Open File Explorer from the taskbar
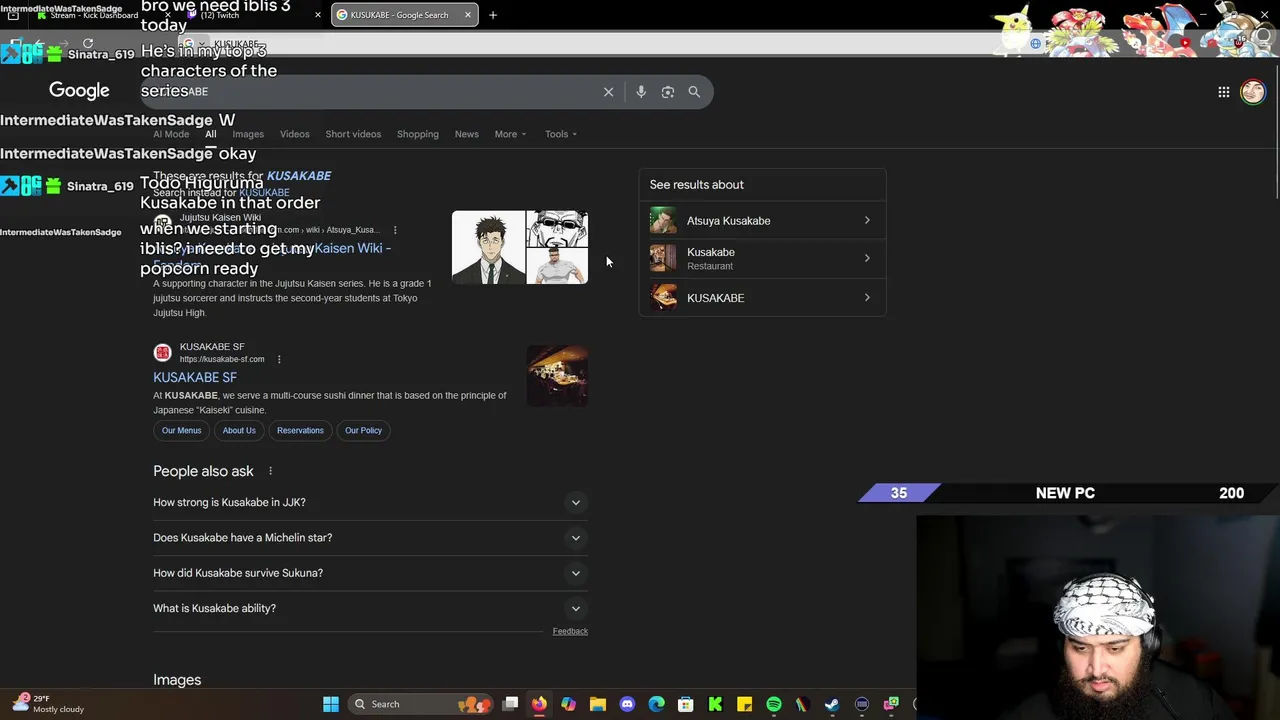1280x720 pixels. click(598, 704)
